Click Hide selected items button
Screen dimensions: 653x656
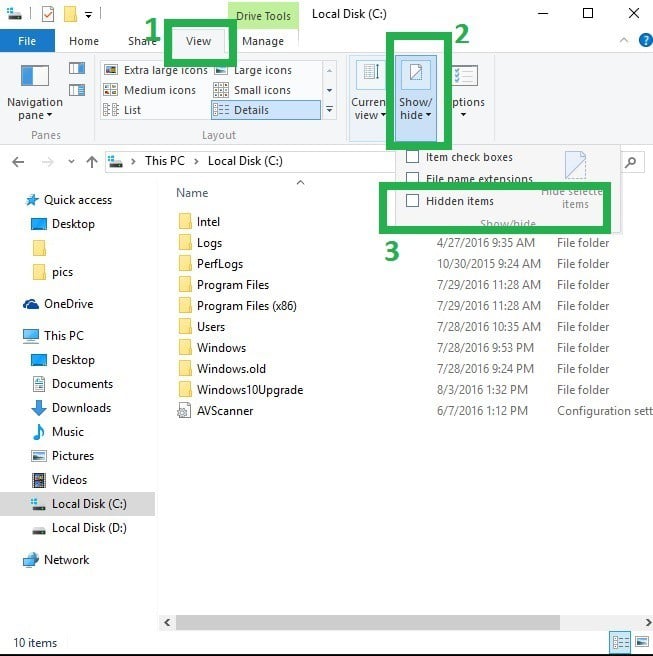click(x=575, y=181)
